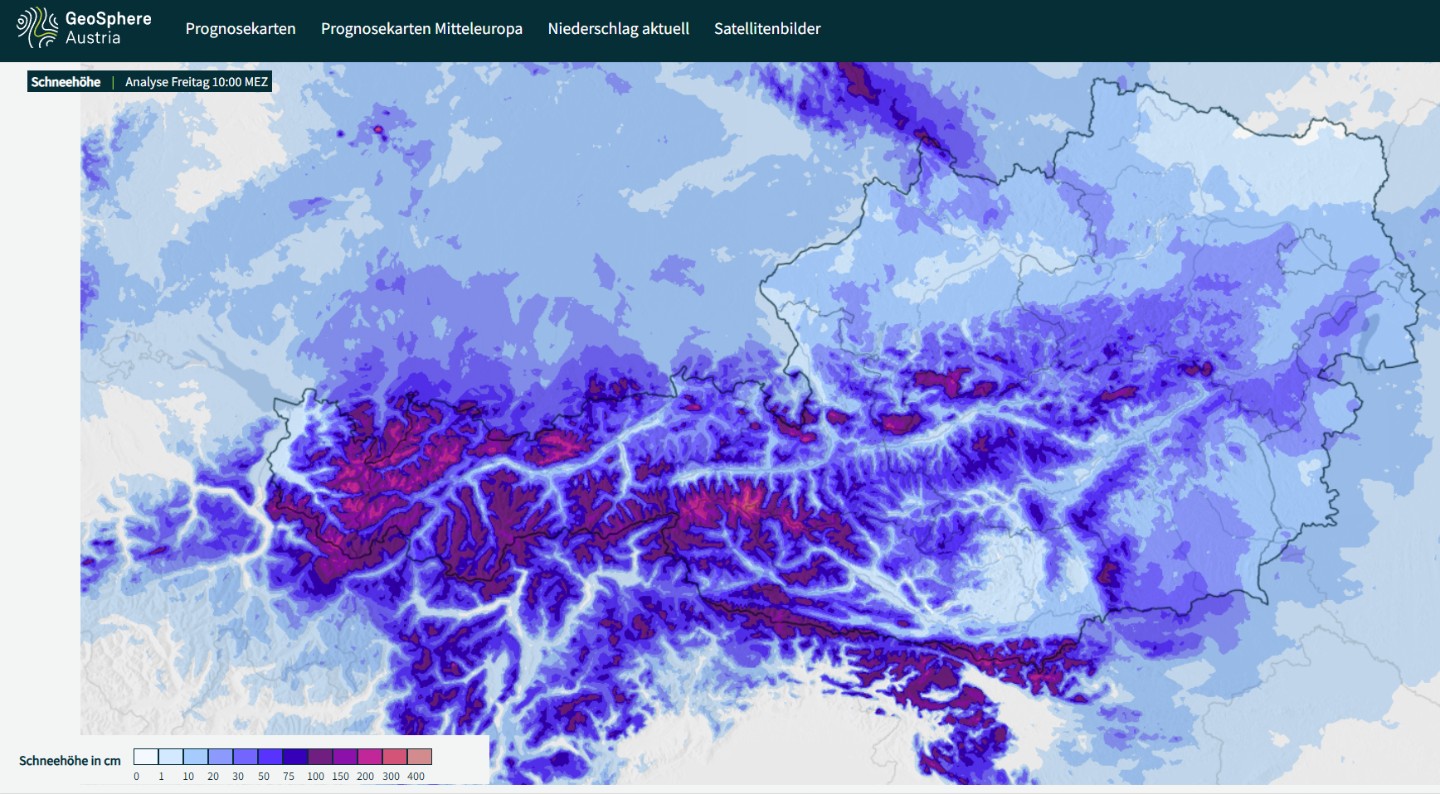Click the GeoSphere Austria logo
1440x794 pixels.
[84, 28]
